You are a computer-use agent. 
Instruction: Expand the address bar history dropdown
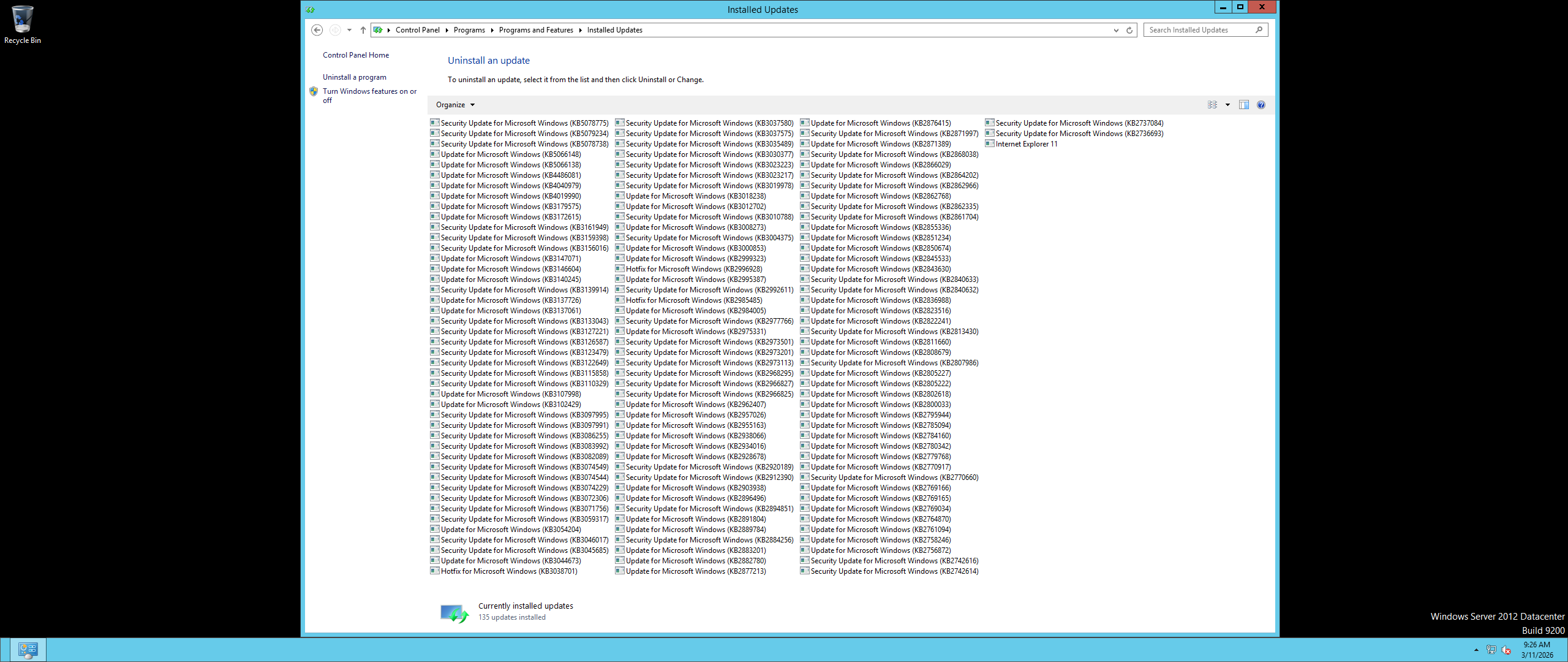click(x=1116, y=30)
